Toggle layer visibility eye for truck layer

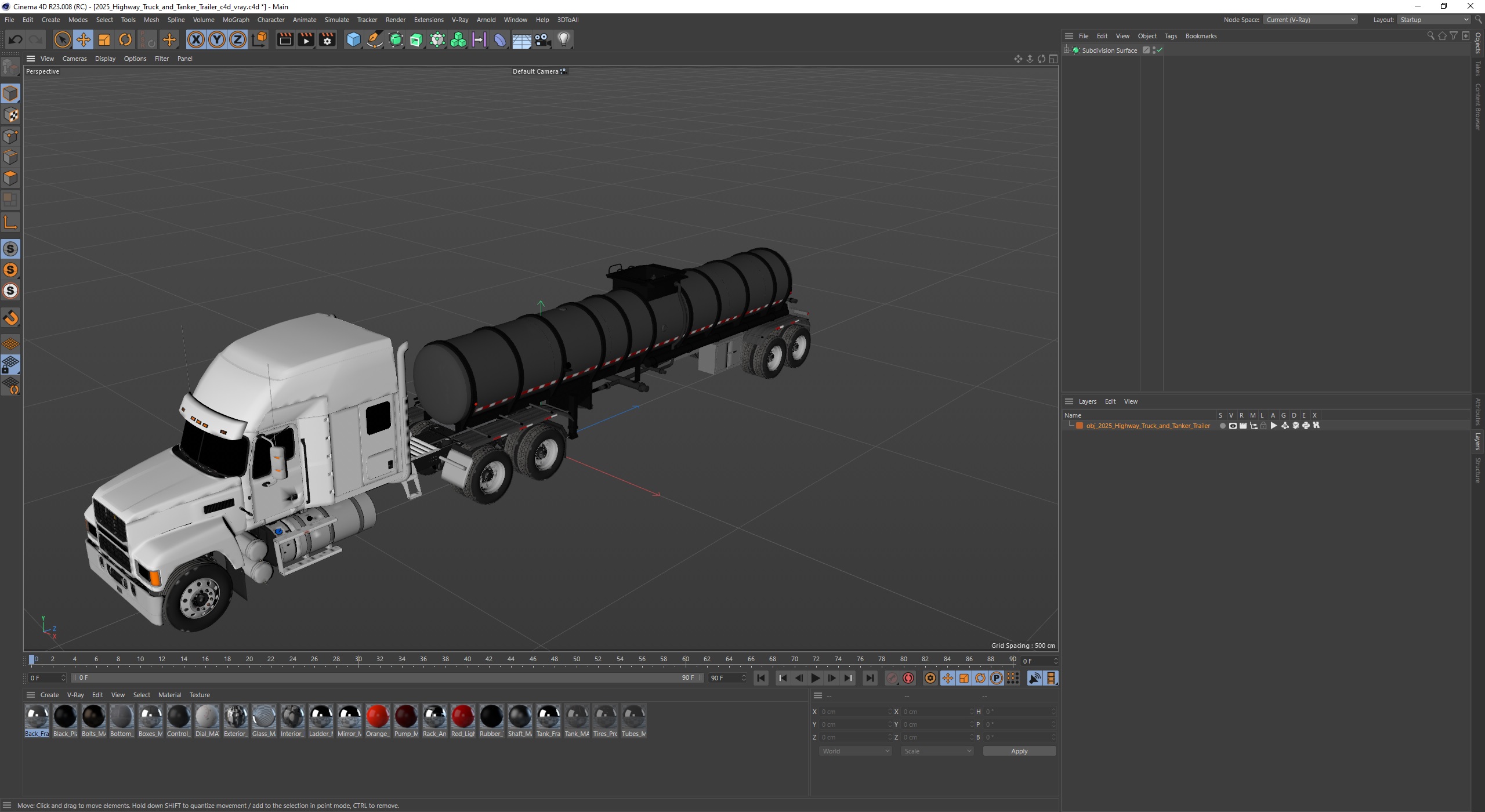click(1233, 426)
